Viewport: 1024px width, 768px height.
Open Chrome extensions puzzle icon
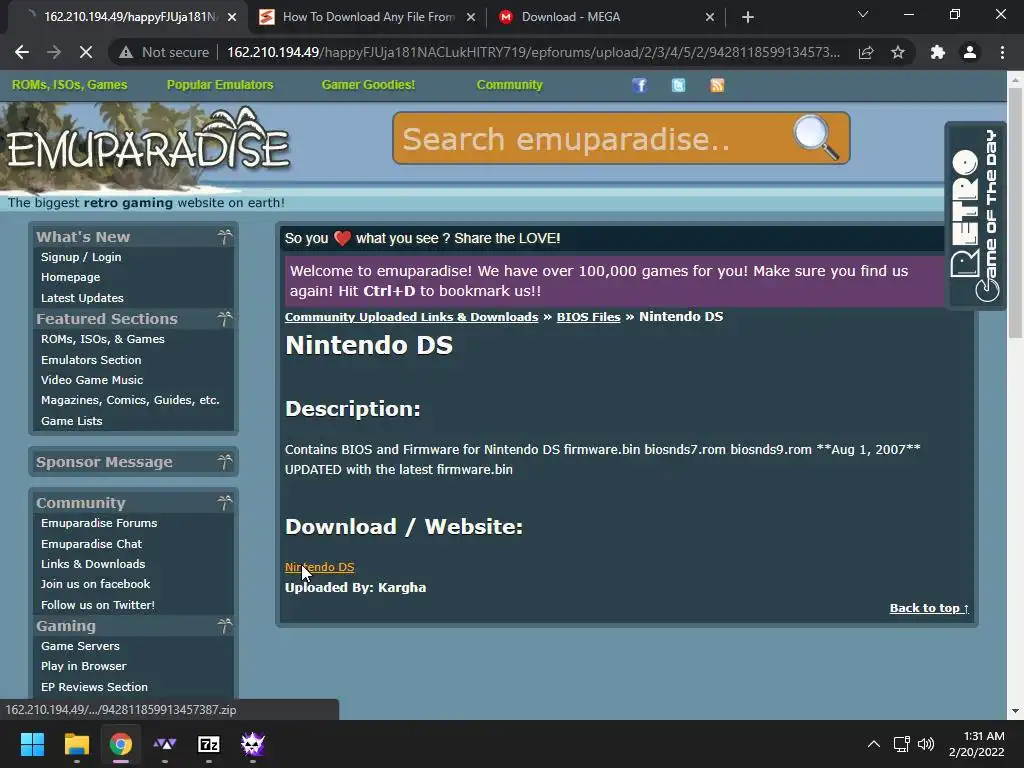[938, 52]
